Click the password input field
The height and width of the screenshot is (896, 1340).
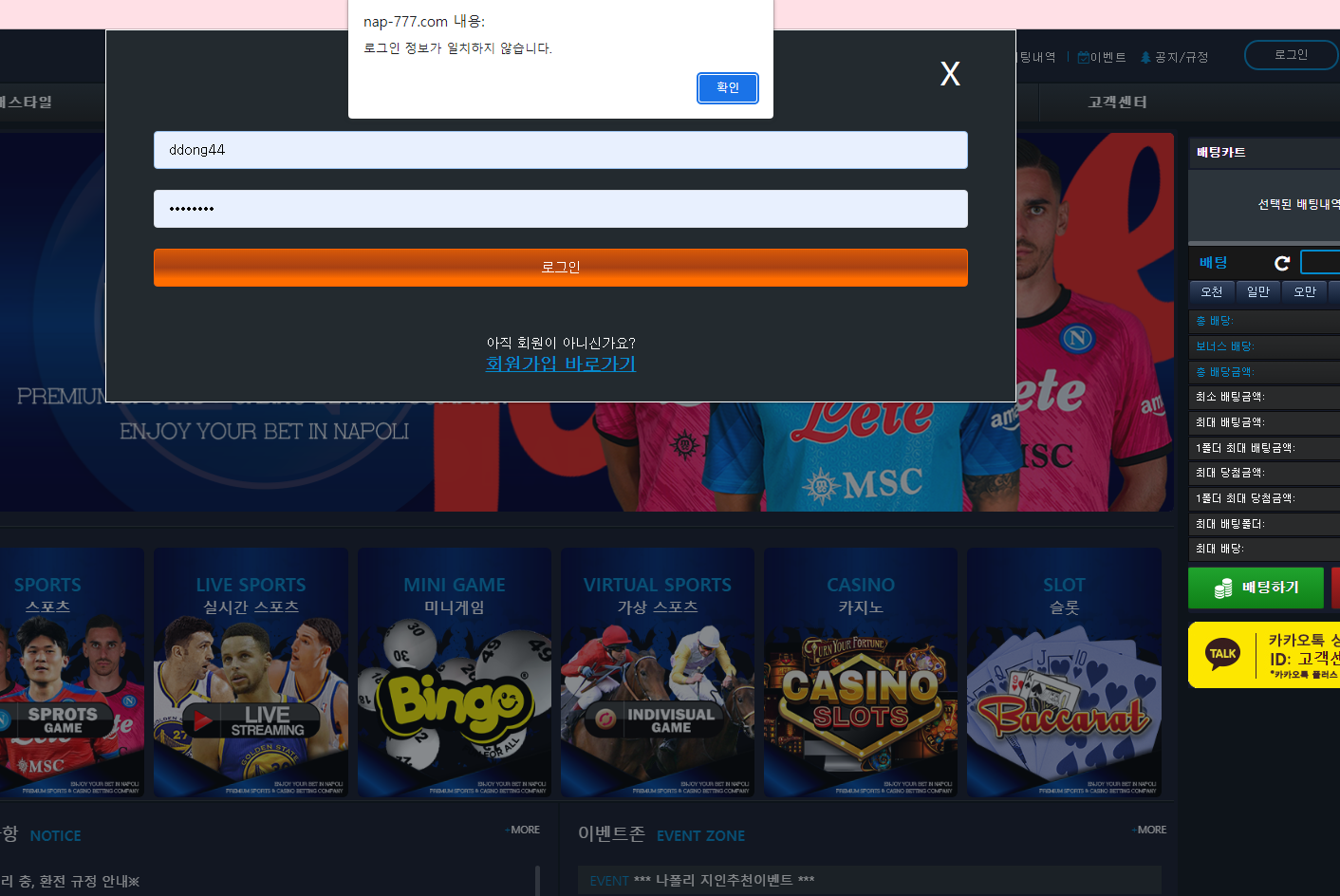(x=560, y=209)
